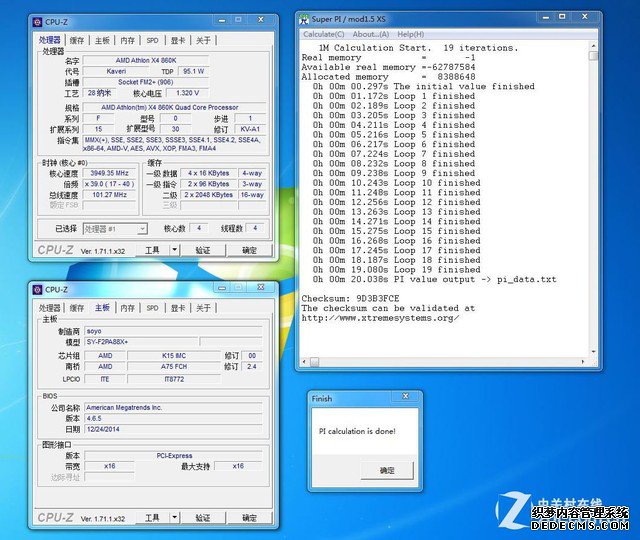Open the 缓存 tab in top CPU-Z window
Image resolution: width=640 pixels, height=540 pixels.
[x=77, y=40]
